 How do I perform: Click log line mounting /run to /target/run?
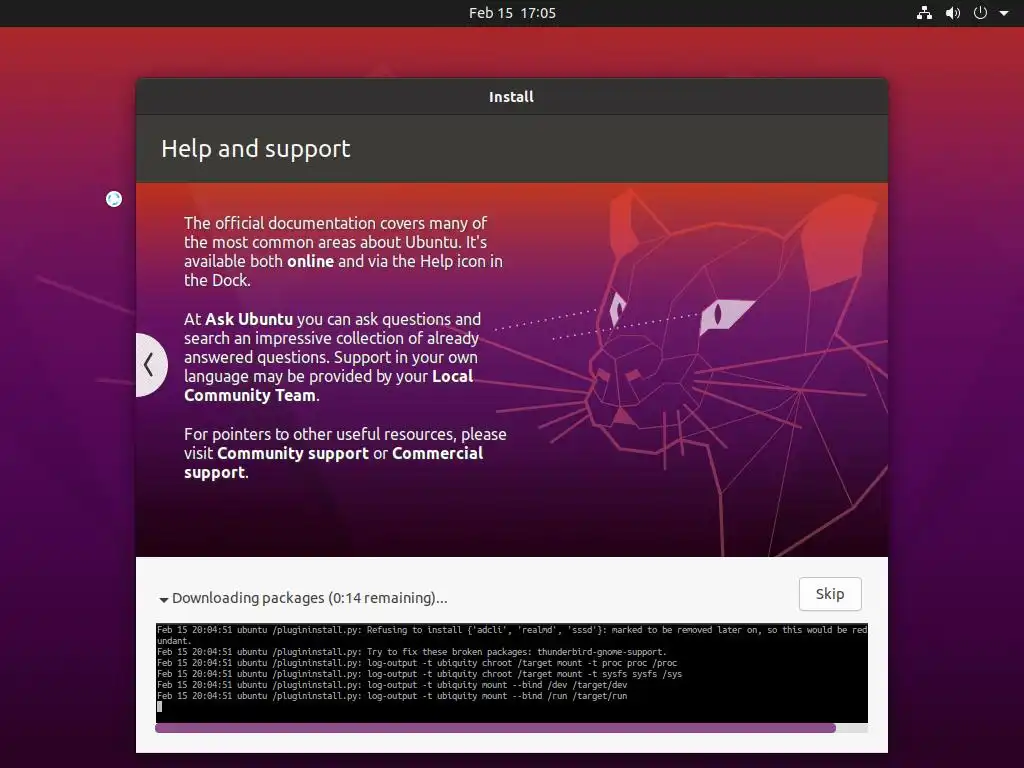392,696
